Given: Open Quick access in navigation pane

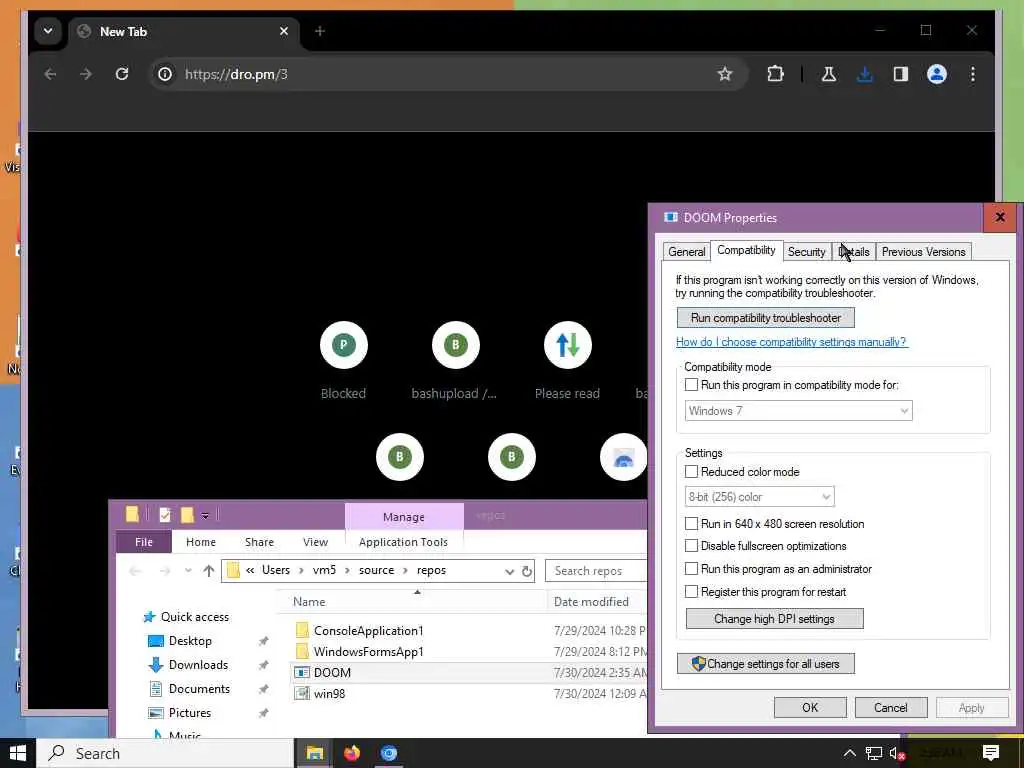Looking at the screenshot, I should pyautogui.click(x=195, y=616).
